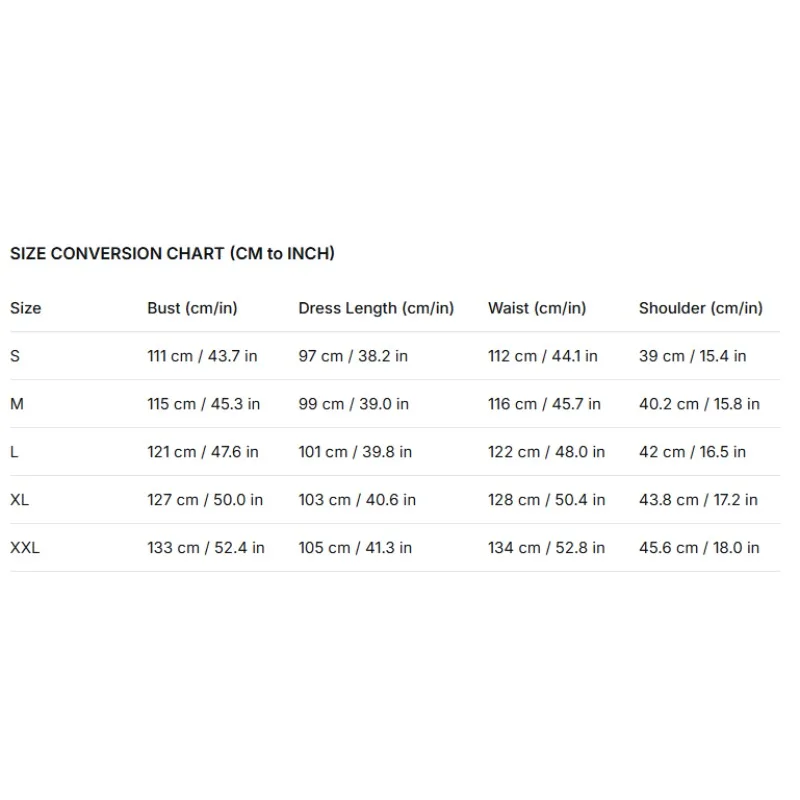Viewport: 800px width, 800px height.
Task: Select the XL size row label
Action: point(19,500)
